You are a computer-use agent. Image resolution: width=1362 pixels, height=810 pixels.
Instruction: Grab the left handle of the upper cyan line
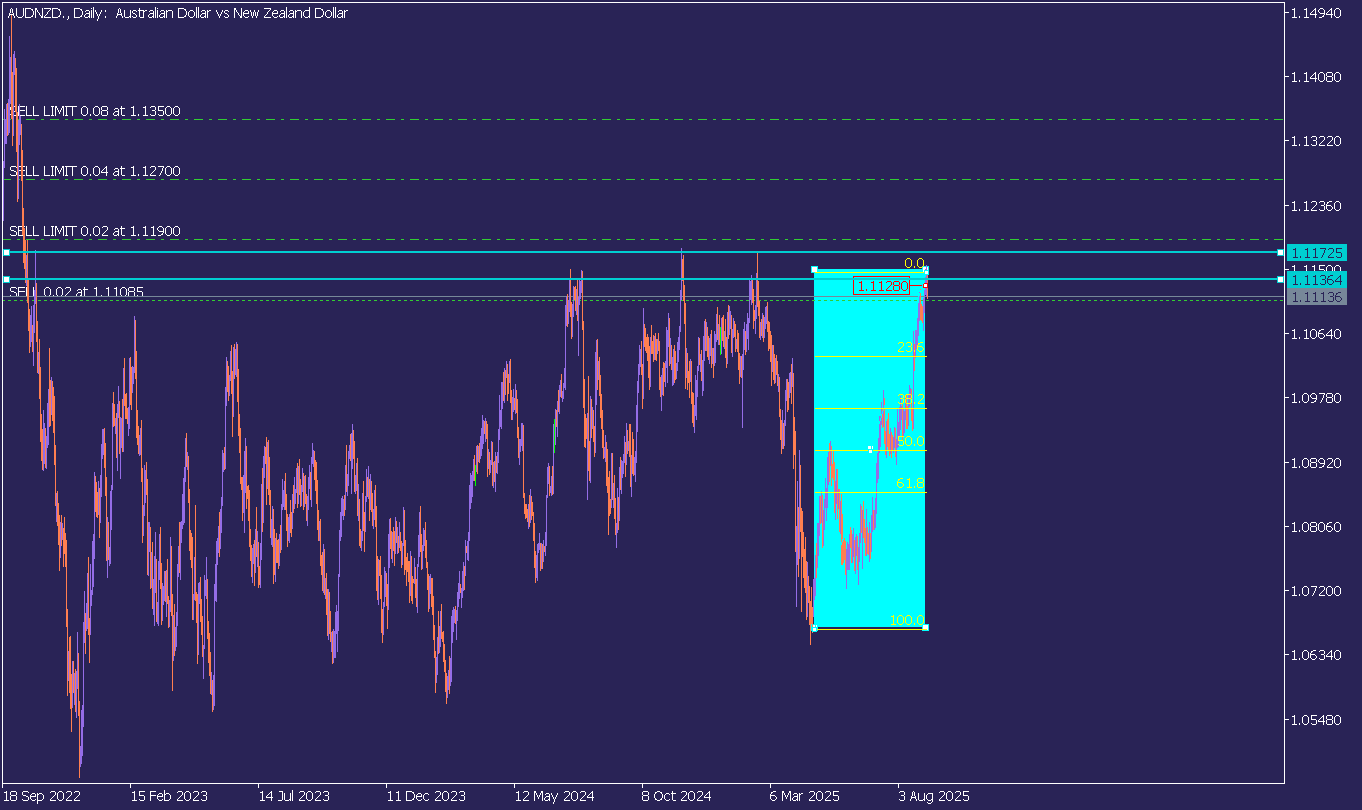point(6,252)
